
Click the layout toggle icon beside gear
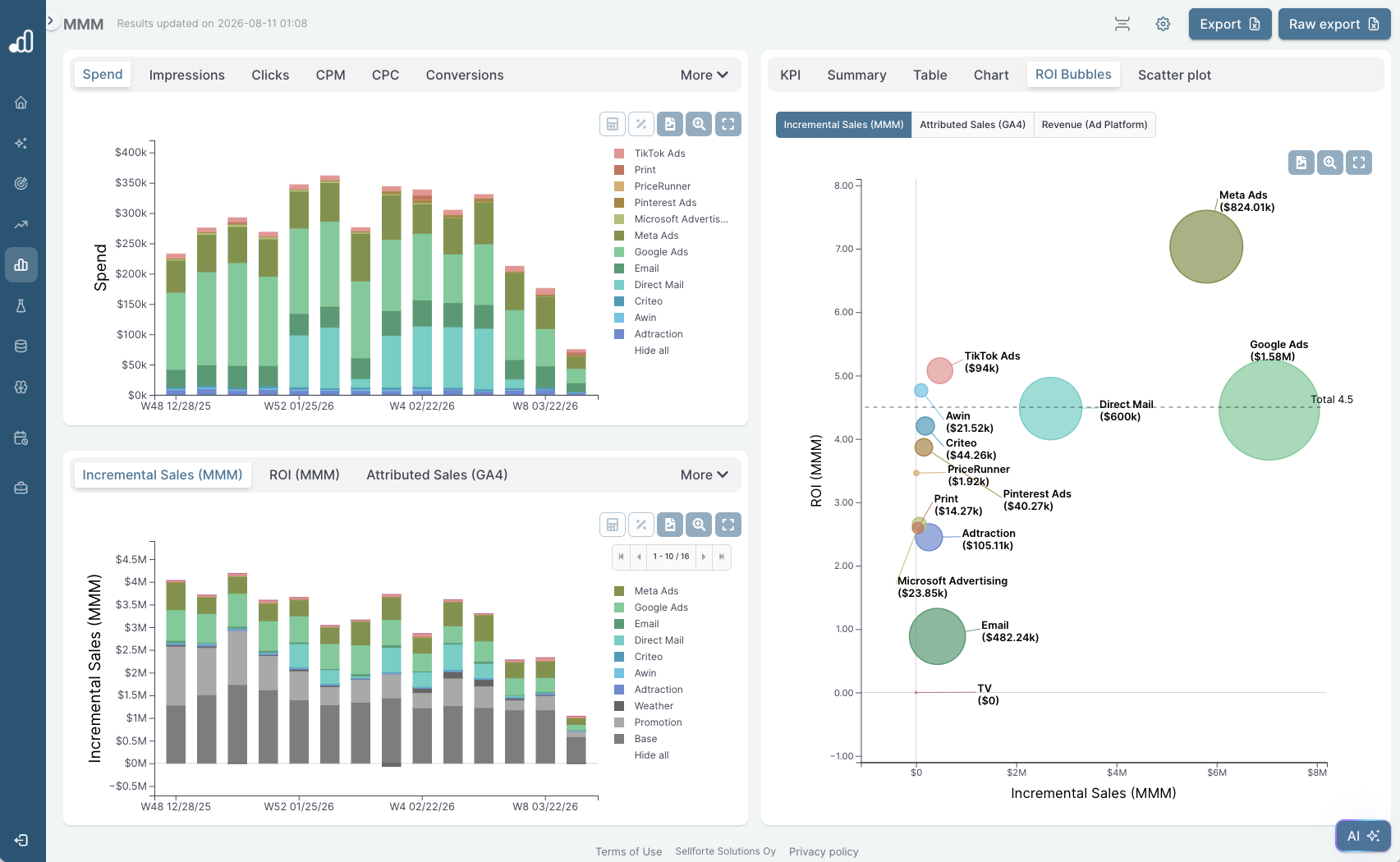[1122, 24]
